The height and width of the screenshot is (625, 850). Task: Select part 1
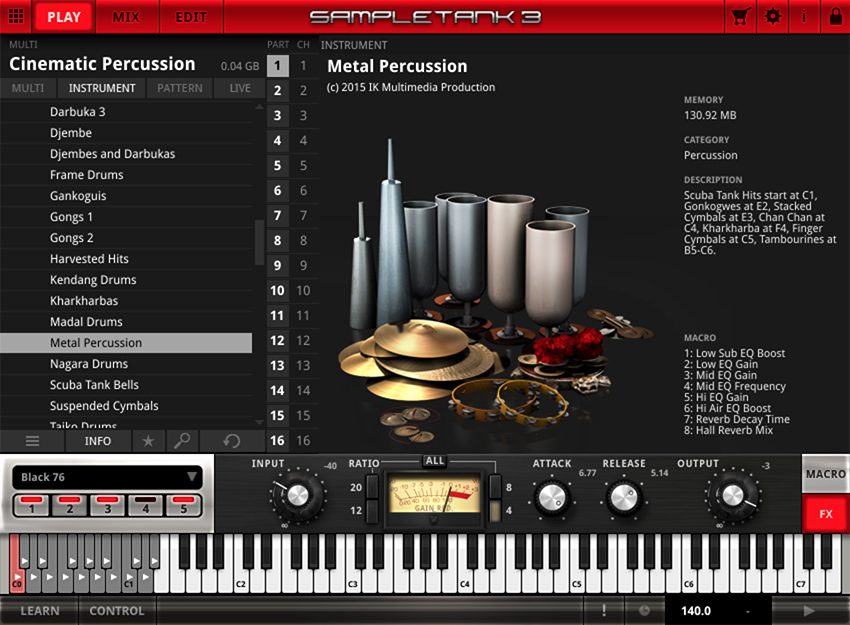(278, 66)
